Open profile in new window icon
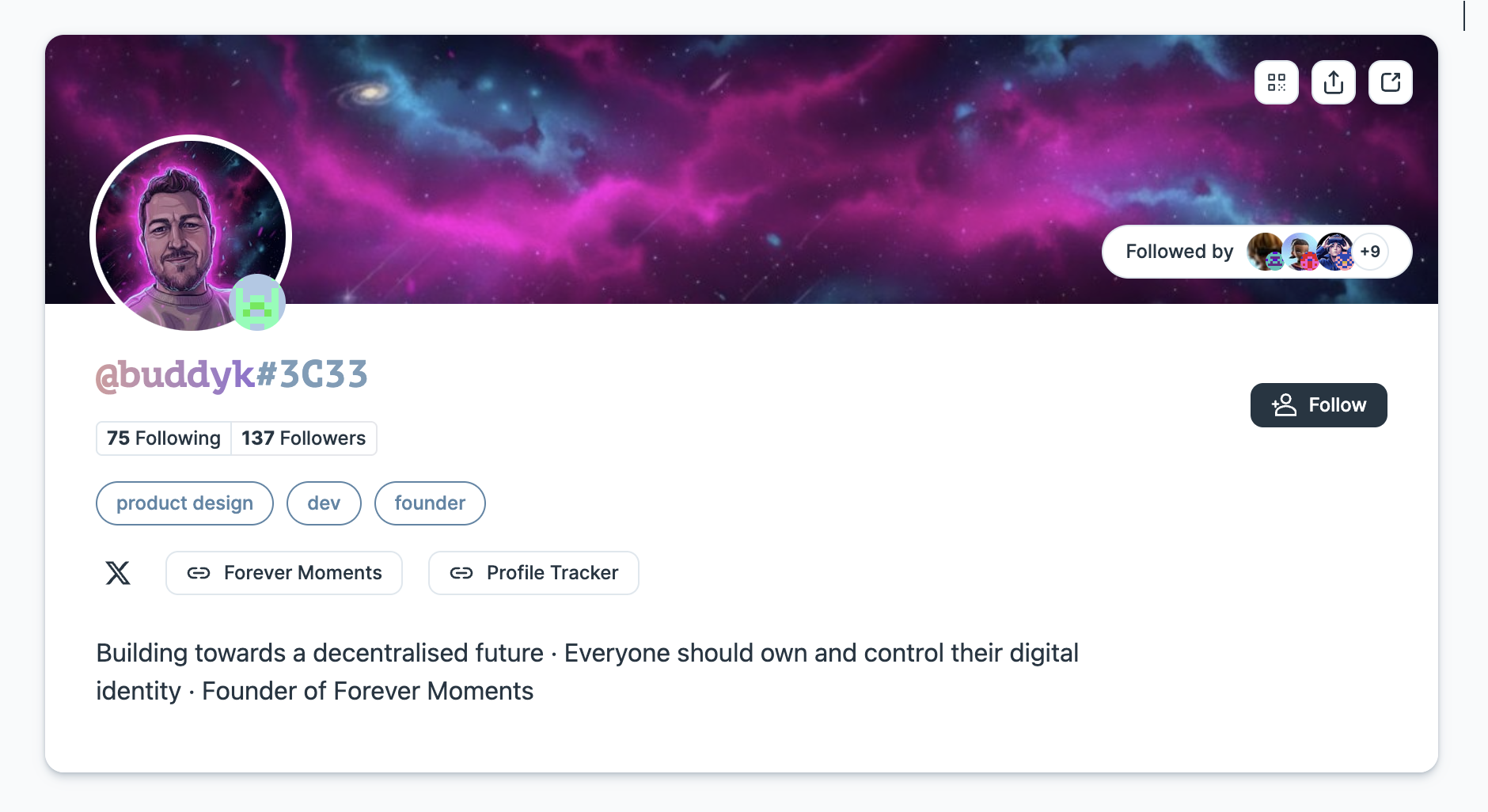The image size is (1488, 812). point(1390,82)
